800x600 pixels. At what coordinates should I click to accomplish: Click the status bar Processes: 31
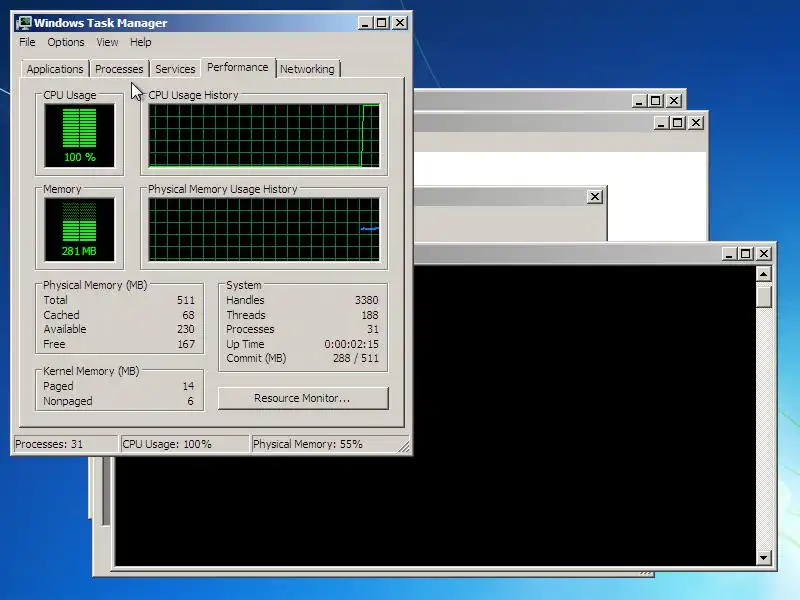coord(66,444)
